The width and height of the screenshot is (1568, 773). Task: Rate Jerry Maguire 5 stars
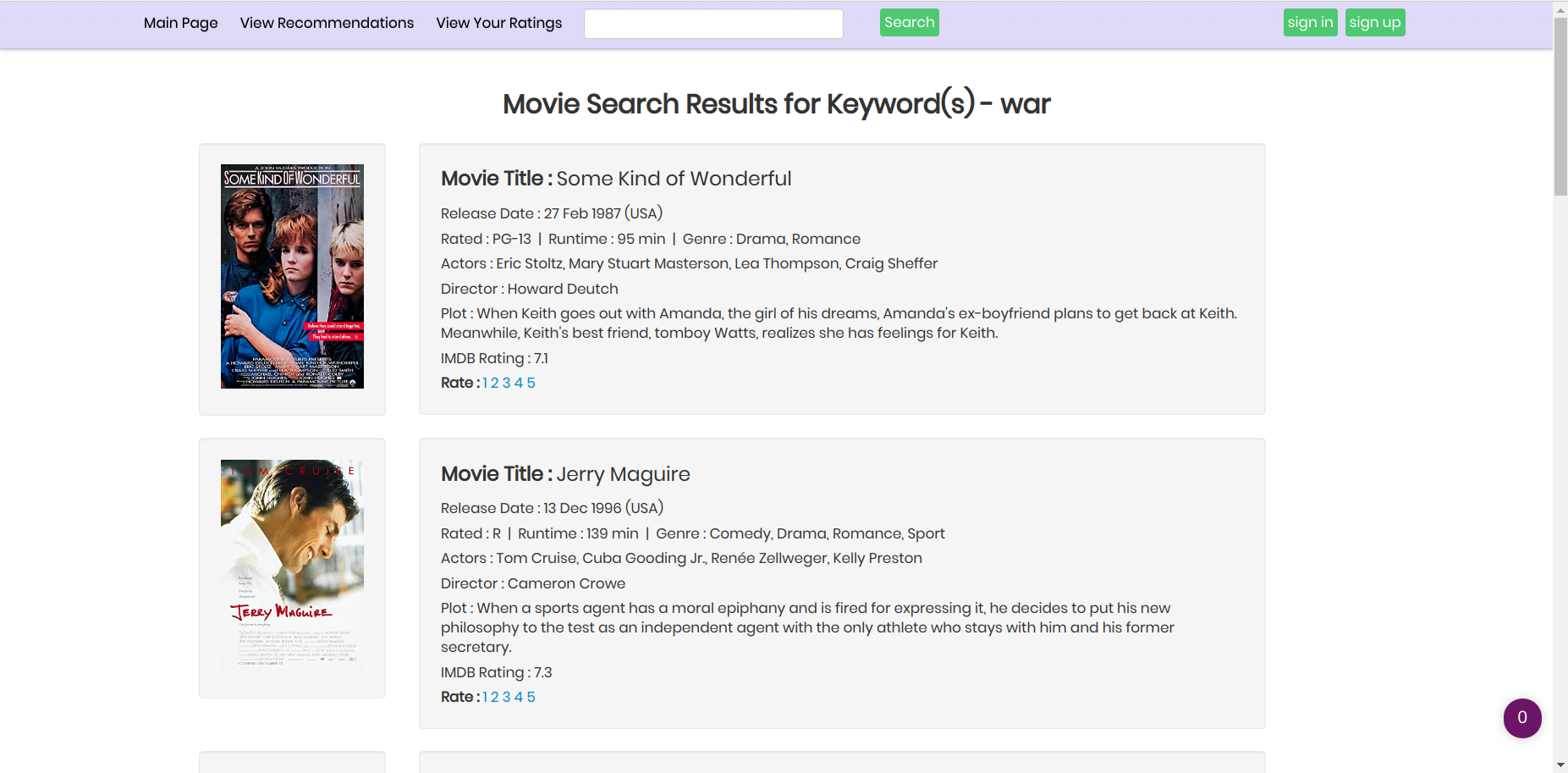[x=531, y=698]
